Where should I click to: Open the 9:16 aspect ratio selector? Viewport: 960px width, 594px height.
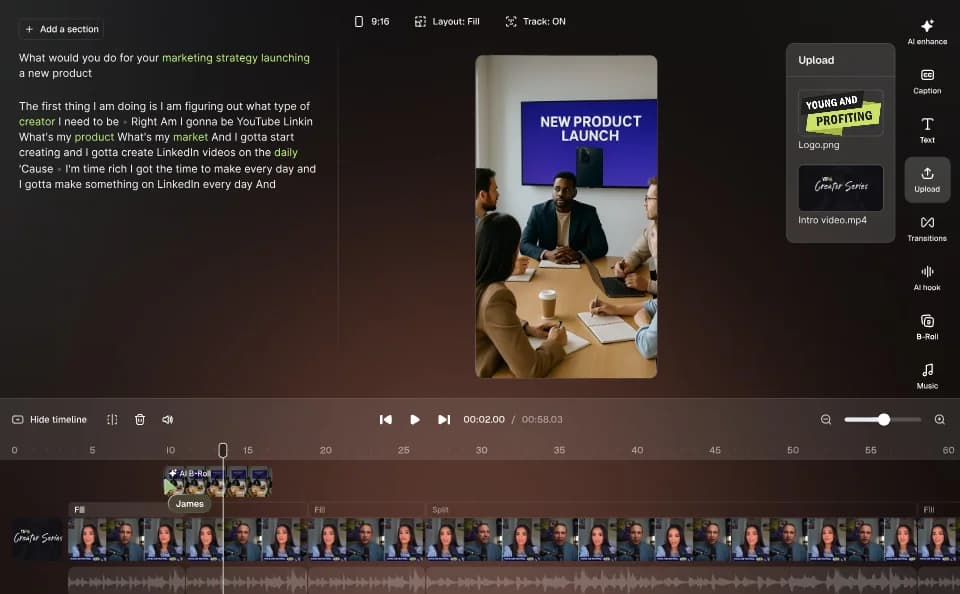[x=371, y=20]
